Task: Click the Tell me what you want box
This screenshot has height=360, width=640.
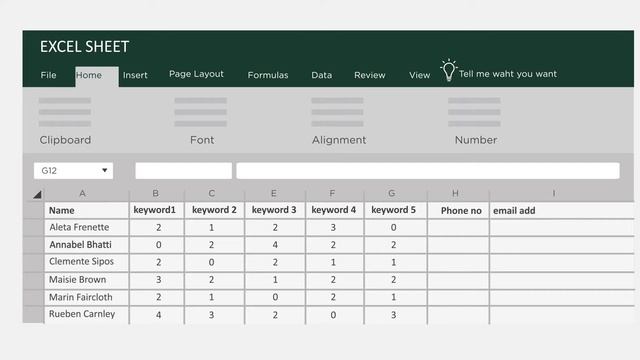Action: coord(508,74)
